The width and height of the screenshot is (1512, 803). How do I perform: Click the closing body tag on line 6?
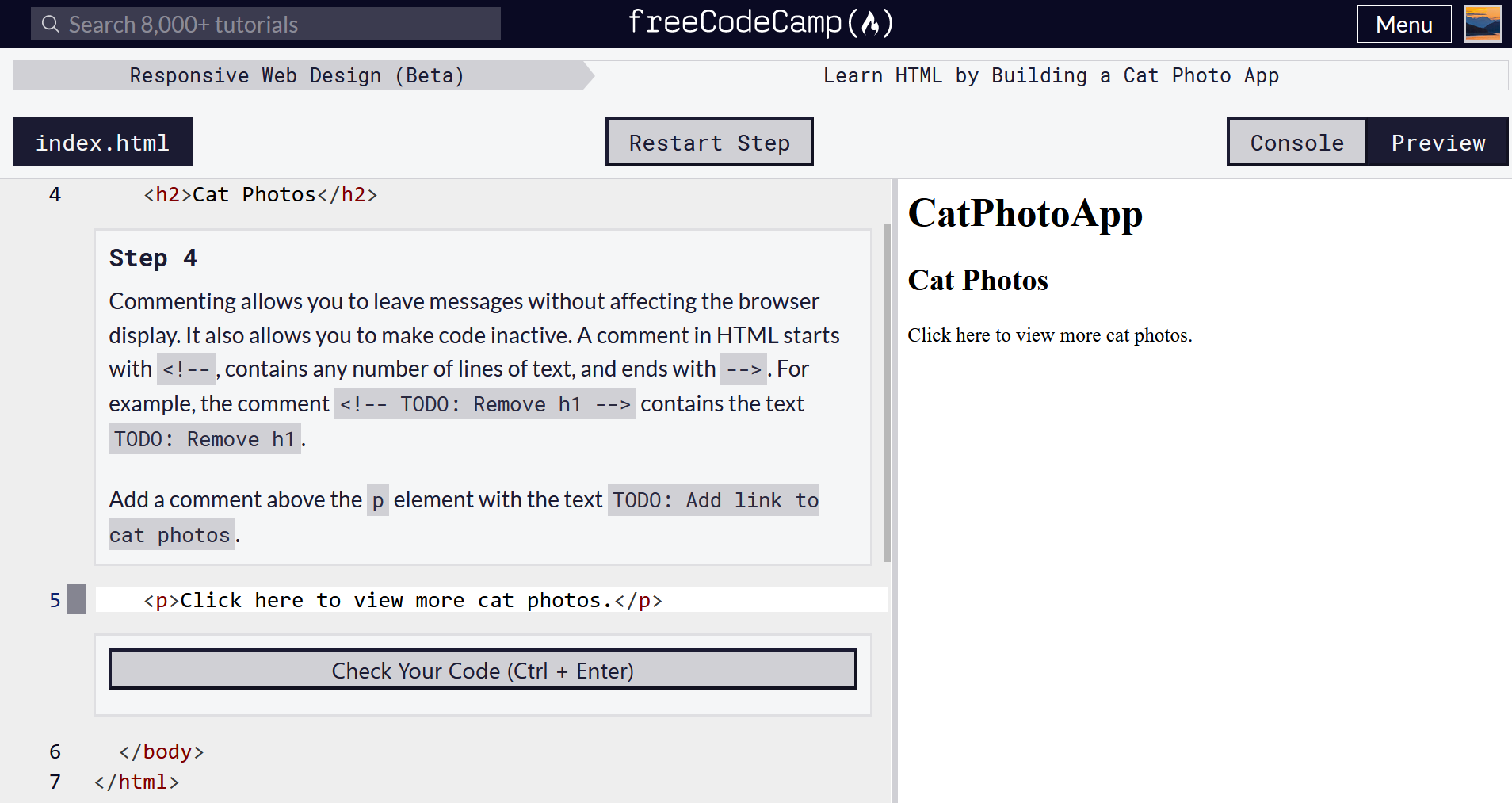point(162,751)
